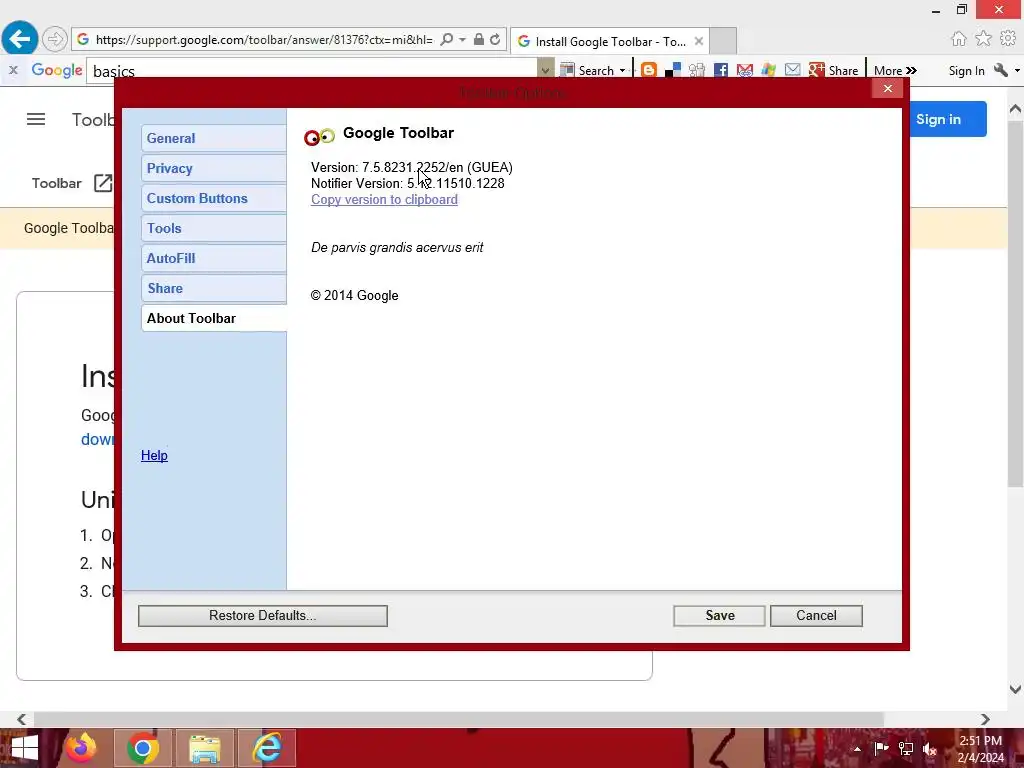Open the Toolbar external link icon

[103, 183]
